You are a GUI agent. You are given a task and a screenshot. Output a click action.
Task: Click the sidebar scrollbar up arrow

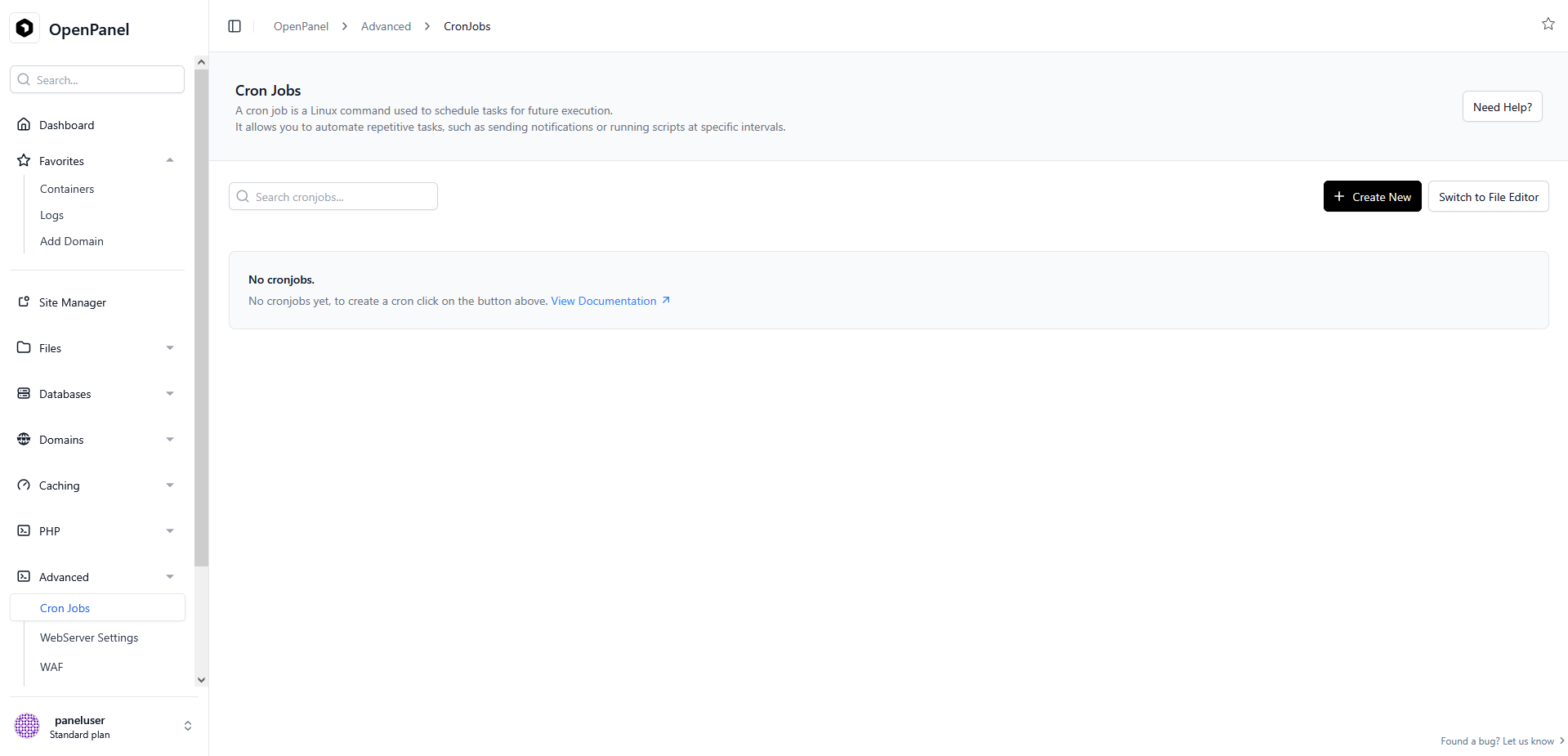[201, 62]
